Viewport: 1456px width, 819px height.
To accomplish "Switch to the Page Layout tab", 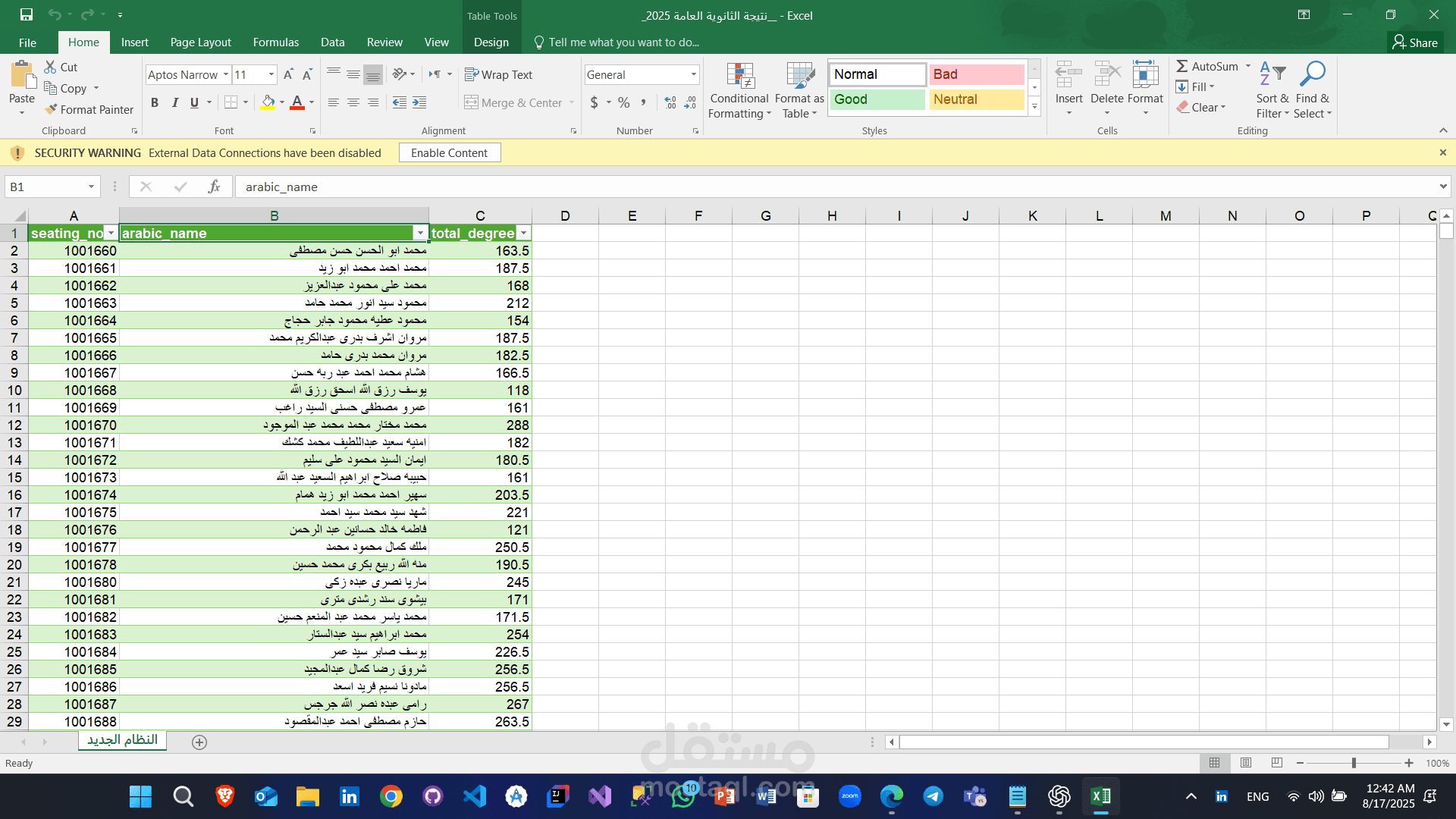I will (200, 42).
